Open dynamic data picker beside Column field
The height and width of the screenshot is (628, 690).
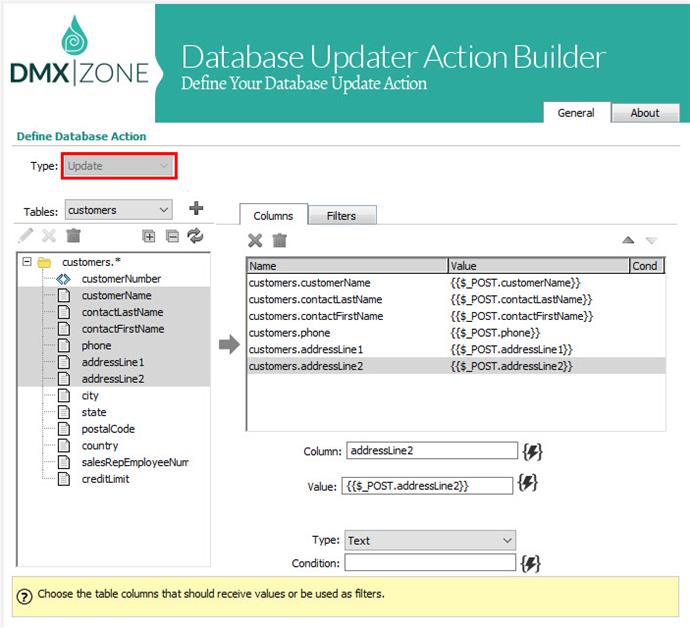tap(532, 452)
